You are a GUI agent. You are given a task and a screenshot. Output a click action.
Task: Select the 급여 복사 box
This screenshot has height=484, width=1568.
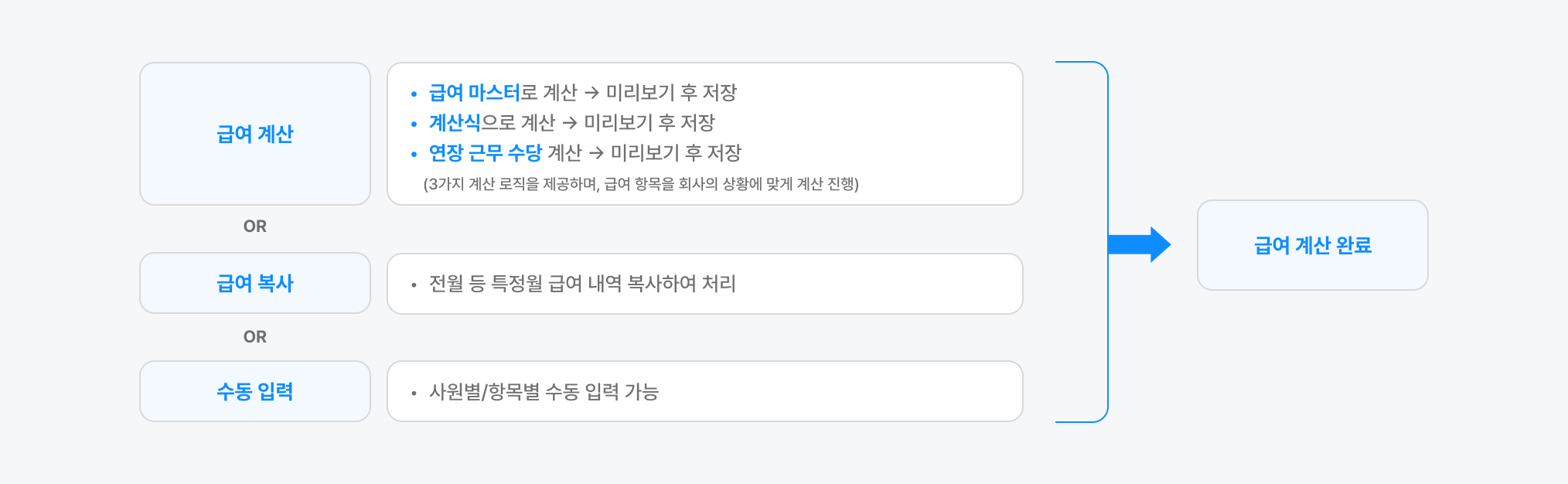tap(255, 283)
